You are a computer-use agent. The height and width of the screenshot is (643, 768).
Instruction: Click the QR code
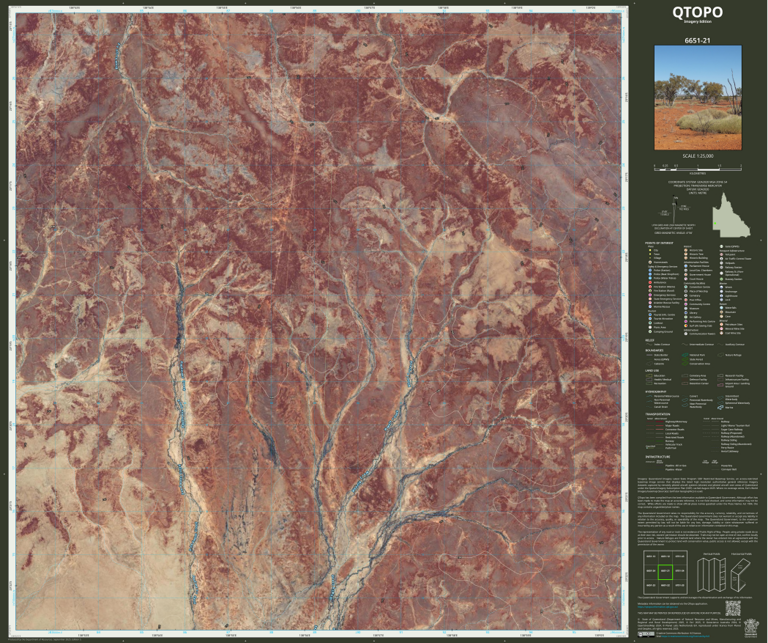[x=732, y=608]
